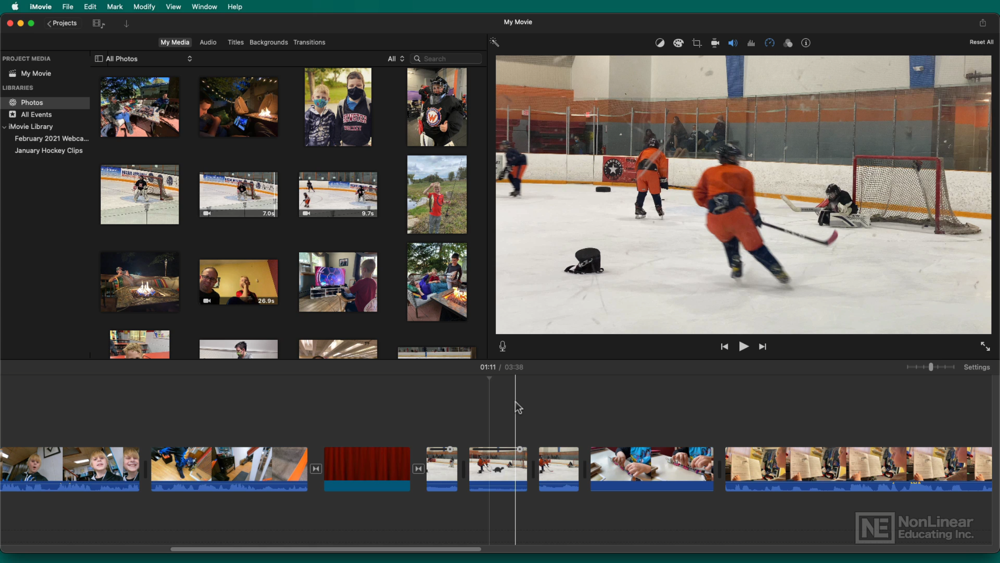Image resolution: width=1000 pixels, height=563 pixels.
Task: Select February 2021 Webcam event
Action: click(x=51, y=138)
